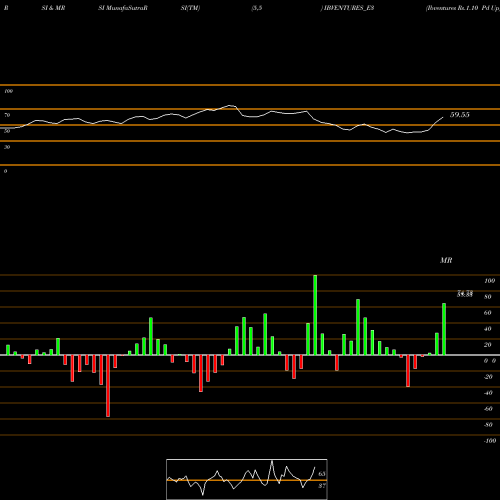Click the 'SI & MR' header text
The image size is (500, 500).
coord(53,8)
